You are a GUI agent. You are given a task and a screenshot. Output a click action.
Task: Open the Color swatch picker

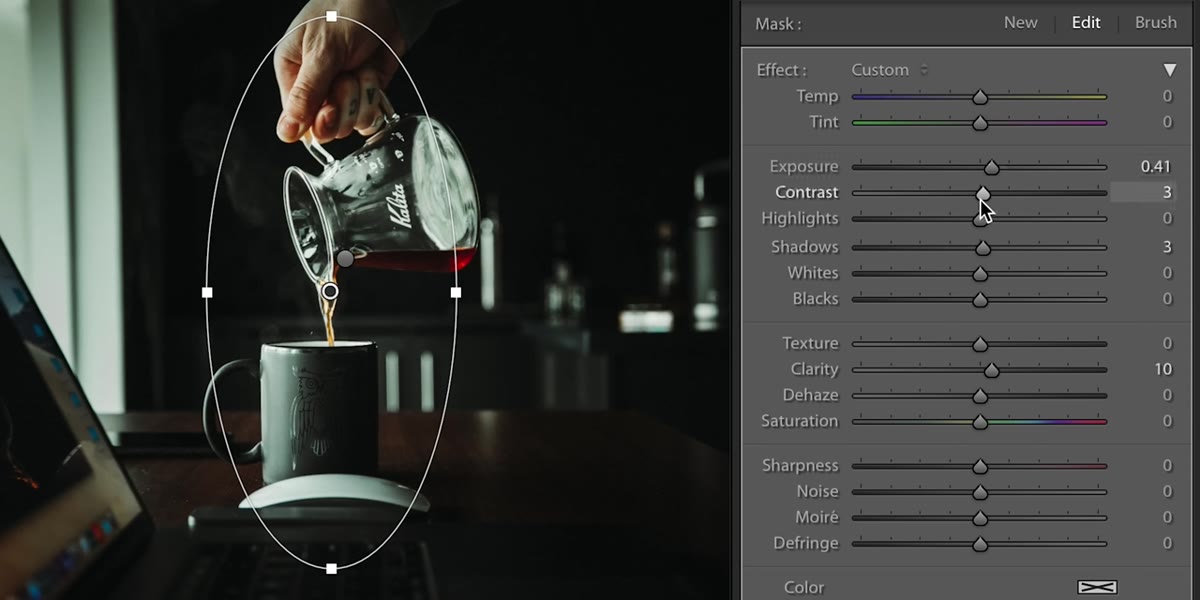(1097, 588)
